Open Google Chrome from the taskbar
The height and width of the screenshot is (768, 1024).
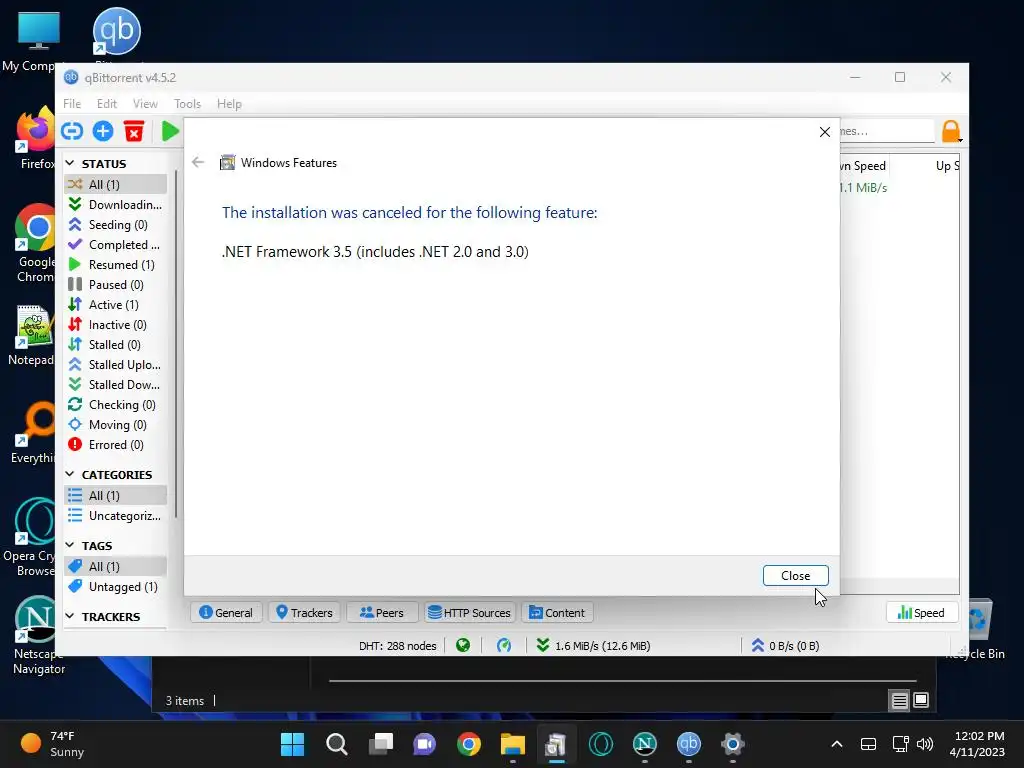coord(469,744)
